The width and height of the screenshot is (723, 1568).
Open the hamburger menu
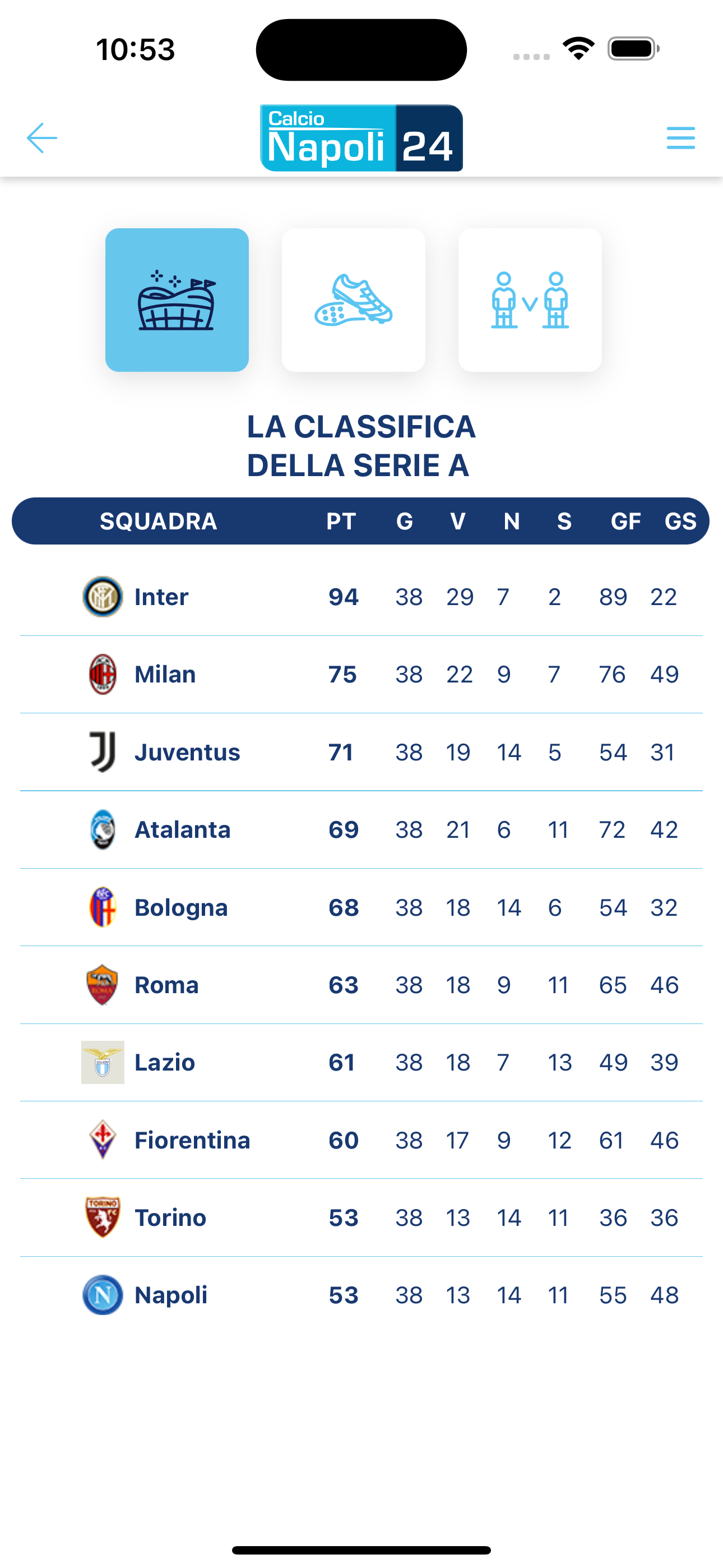680,138
